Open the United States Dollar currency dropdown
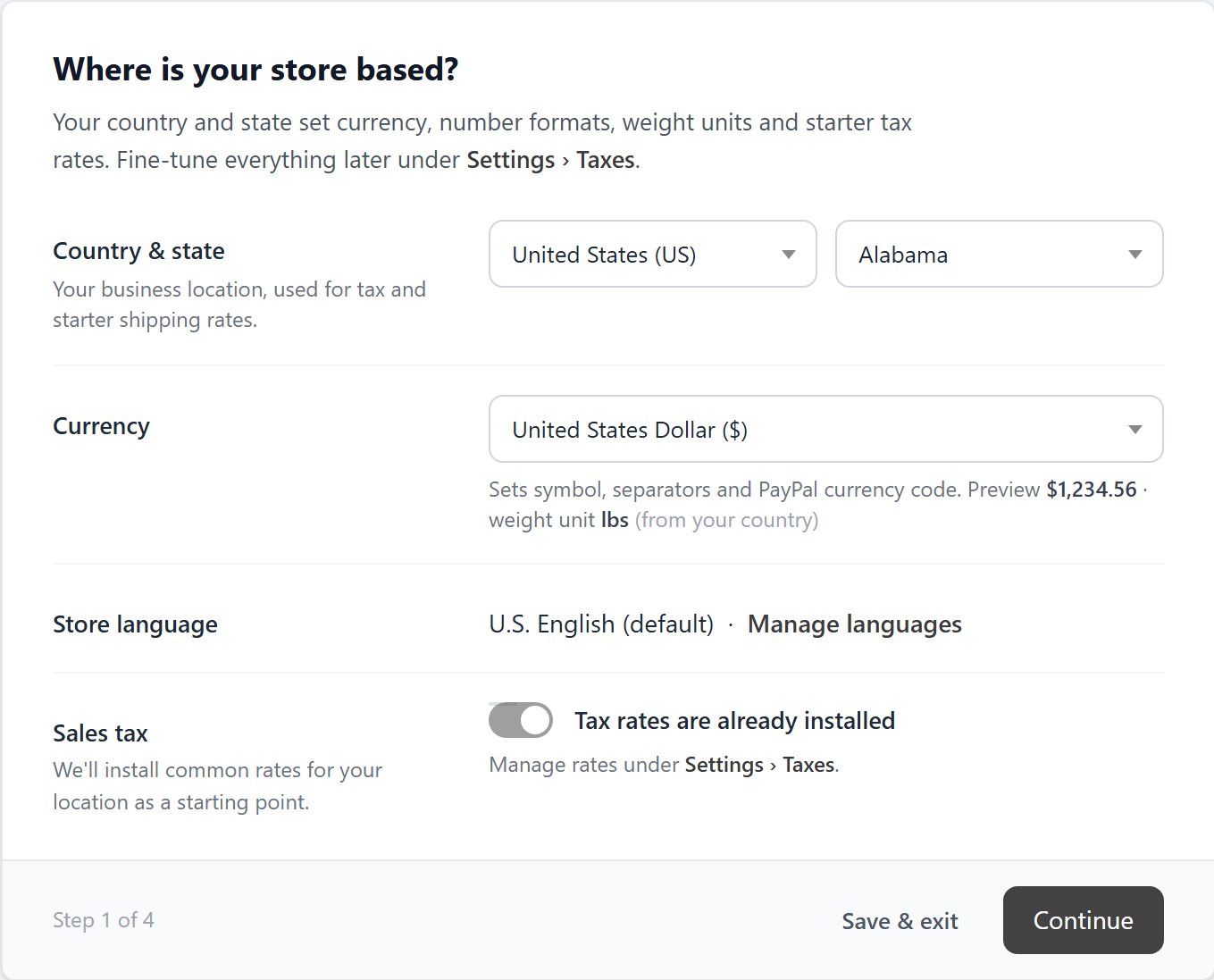The width and height of the screenshot is (1214, 980). coord(825,429)
